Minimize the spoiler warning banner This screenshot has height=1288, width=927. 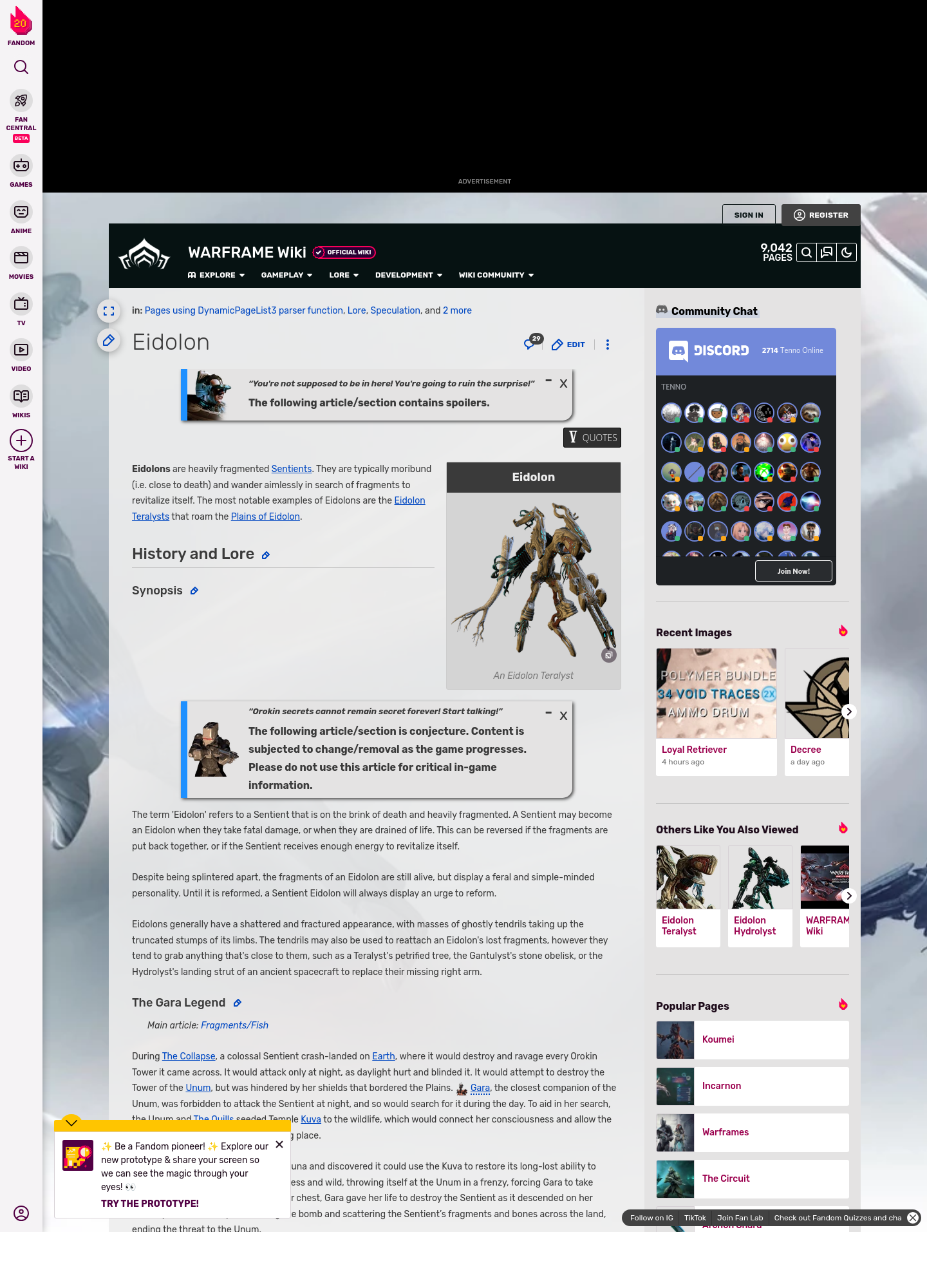(548, 381)
